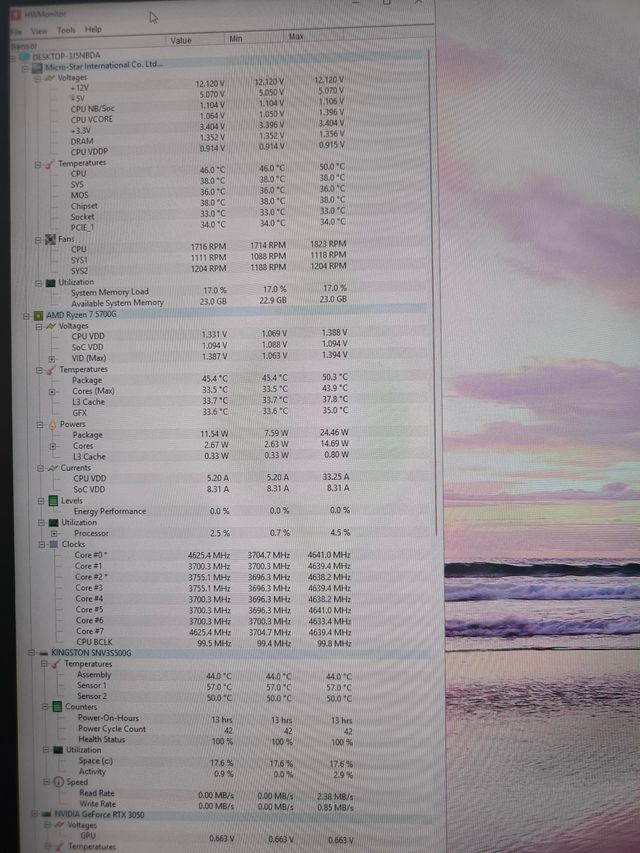640x853 pixels.
Task: Open the Help menu
Action: click(93, 29)
